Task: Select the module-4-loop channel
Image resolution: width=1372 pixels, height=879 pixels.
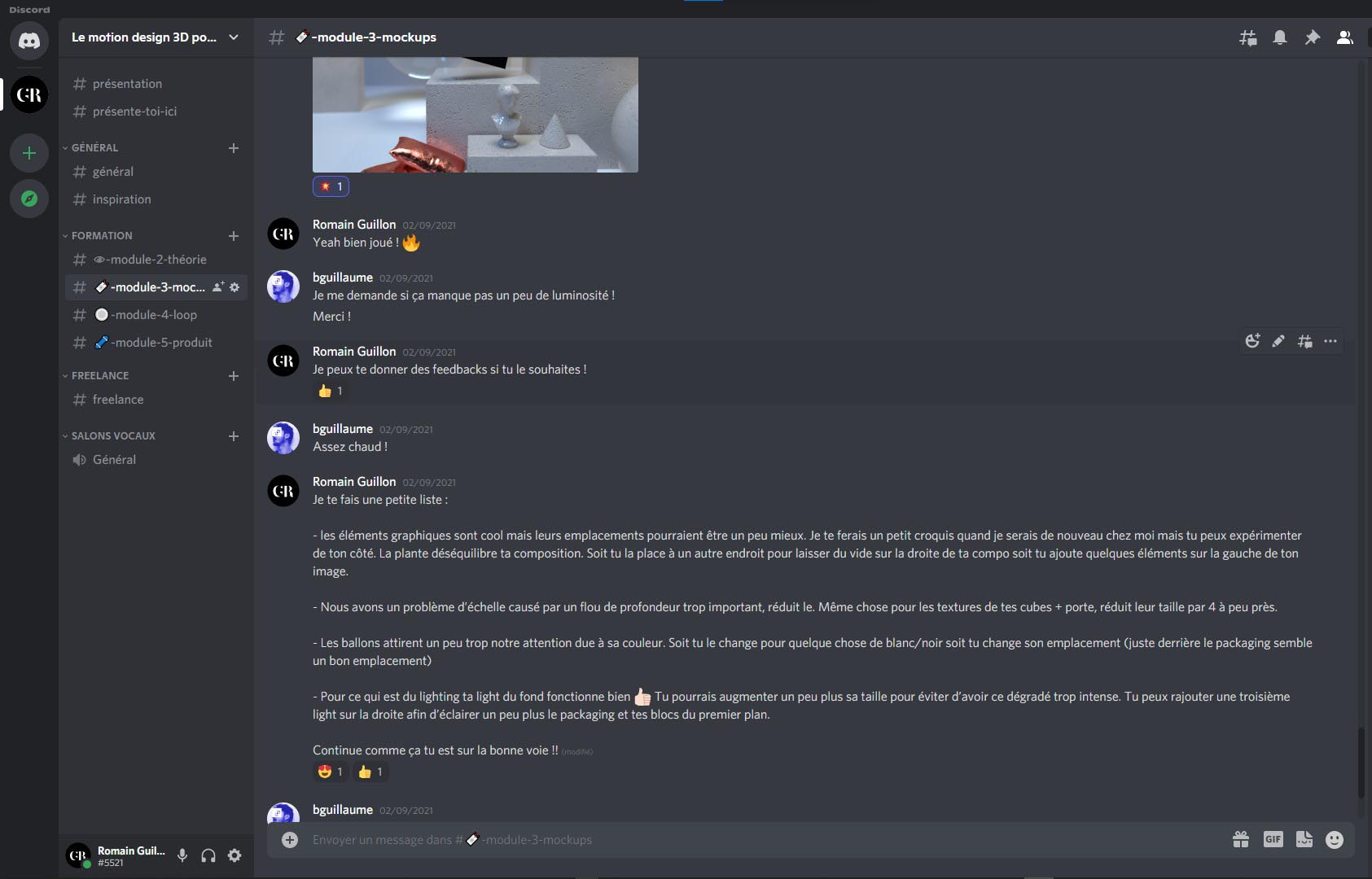Action: click(x=156, y=315)
